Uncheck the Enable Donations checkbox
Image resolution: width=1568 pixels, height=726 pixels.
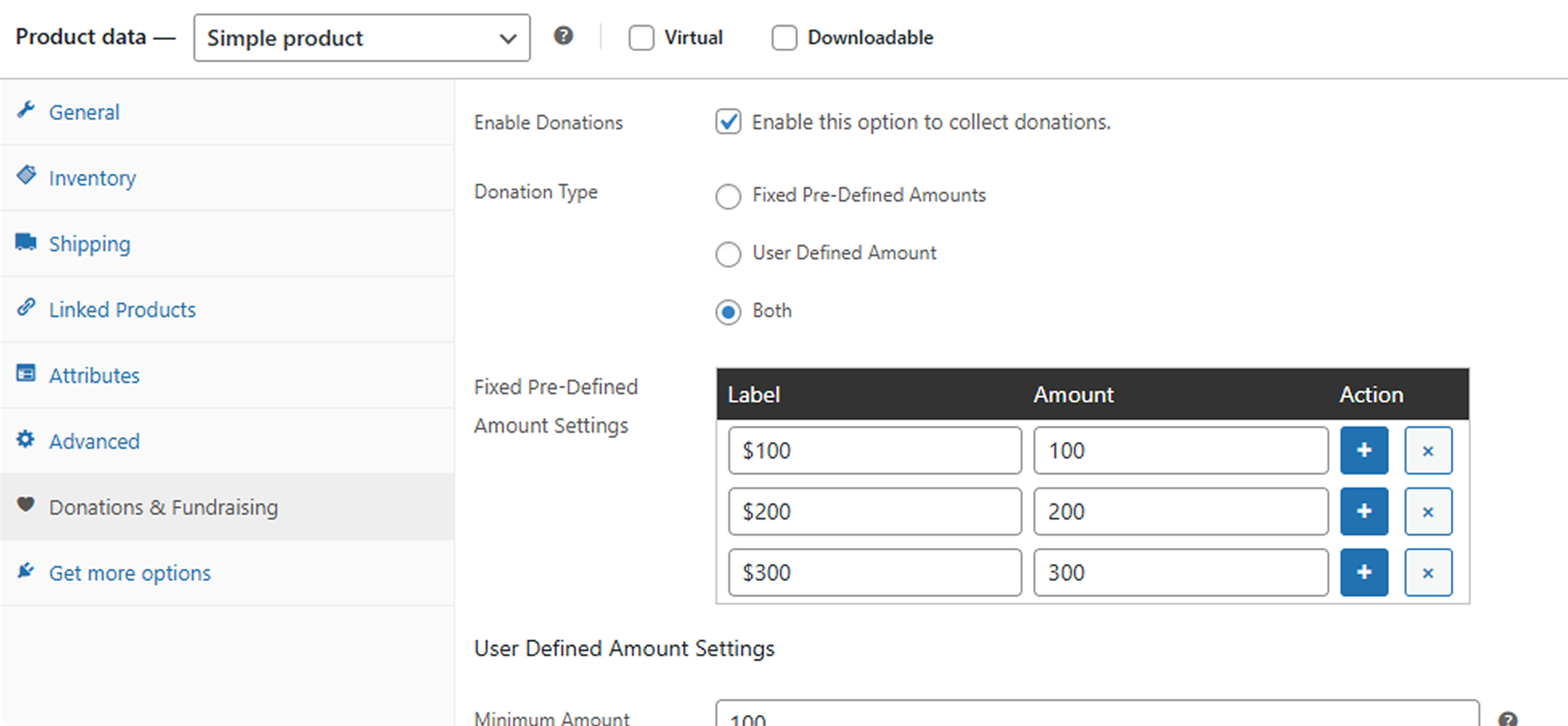(x=728, y=122)
